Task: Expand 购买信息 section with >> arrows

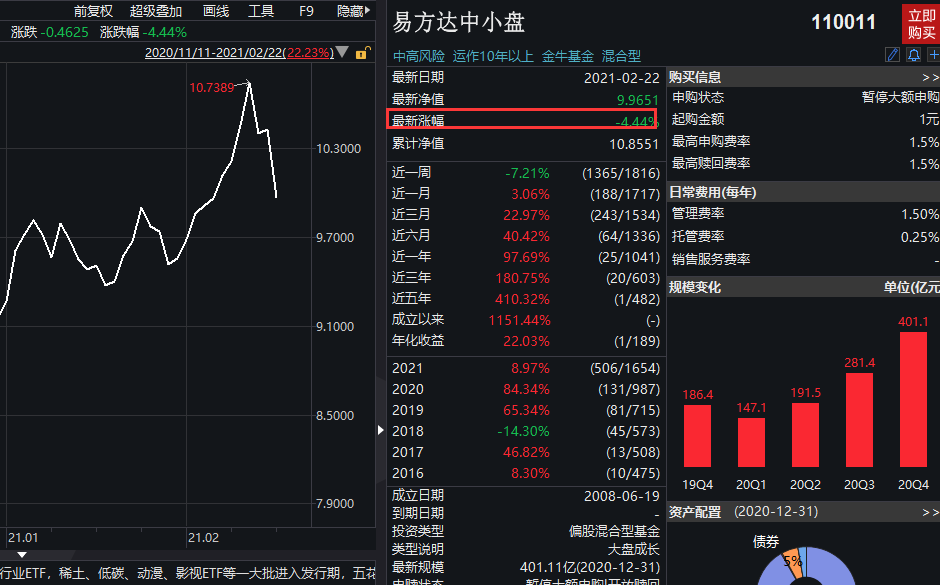Action: click(x=930, y=77)
